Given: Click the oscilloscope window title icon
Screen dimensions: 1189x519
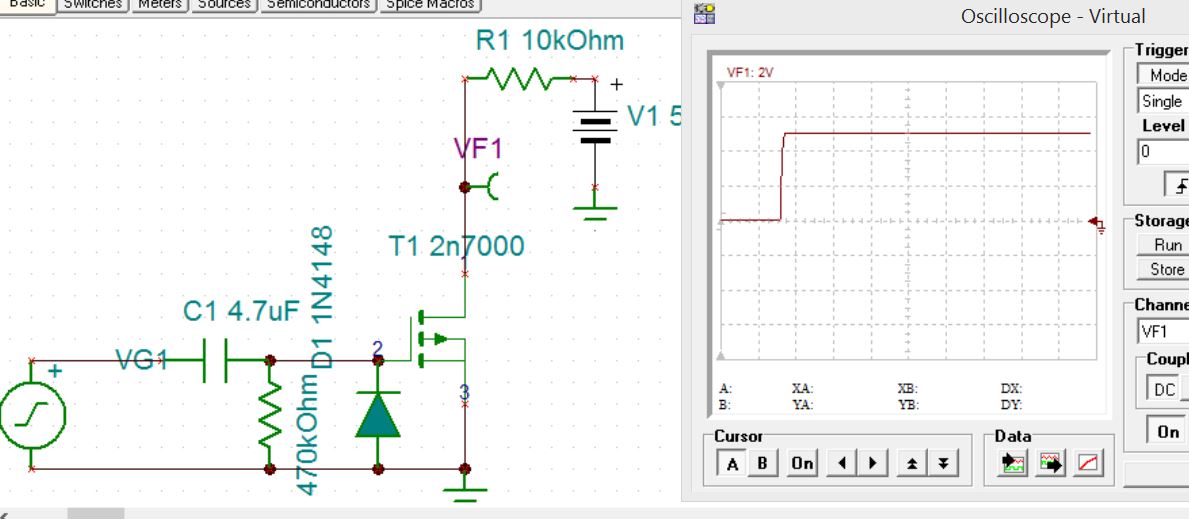Looking at the screenshot, I should click(704, 14).
